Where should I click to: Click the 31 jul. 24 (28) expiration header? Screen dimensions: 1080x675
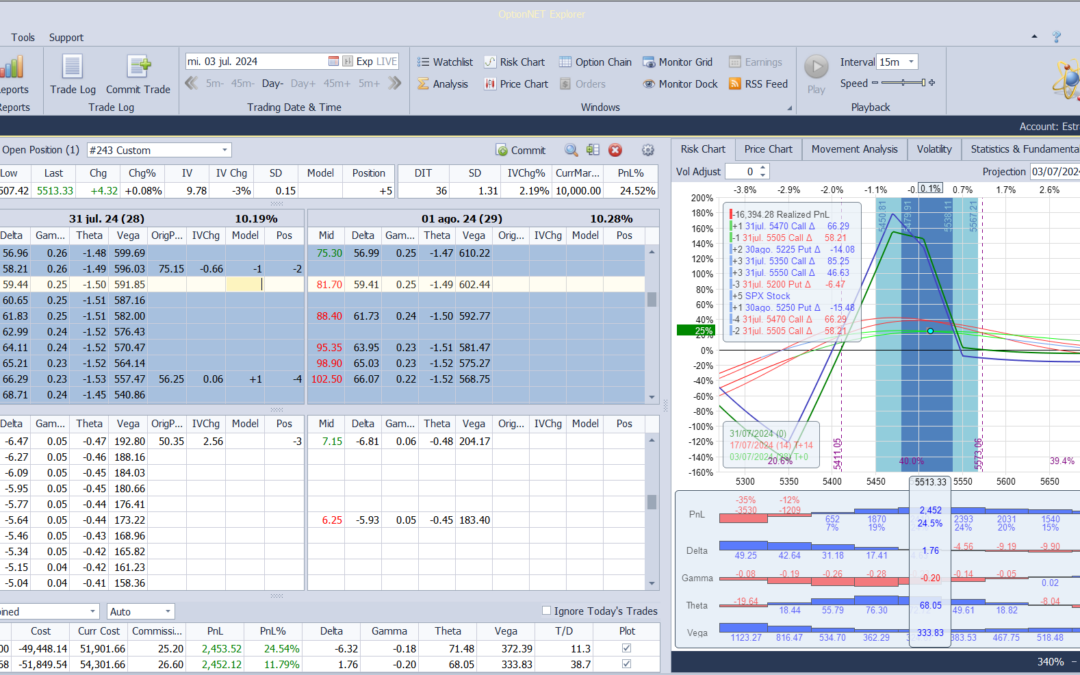(107, 219)
